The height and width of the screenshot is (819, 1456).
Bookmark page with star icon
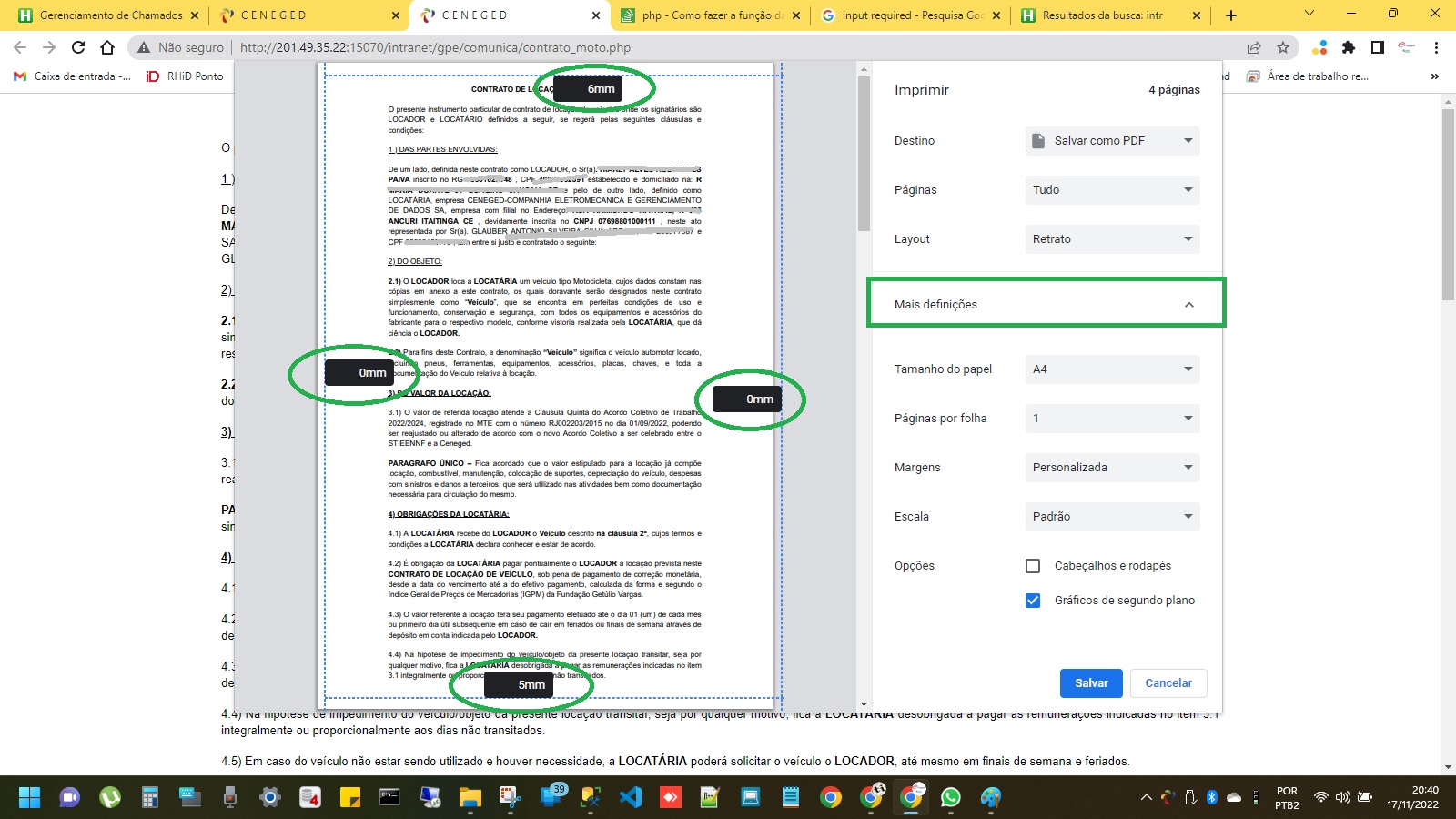(1283, 47)
